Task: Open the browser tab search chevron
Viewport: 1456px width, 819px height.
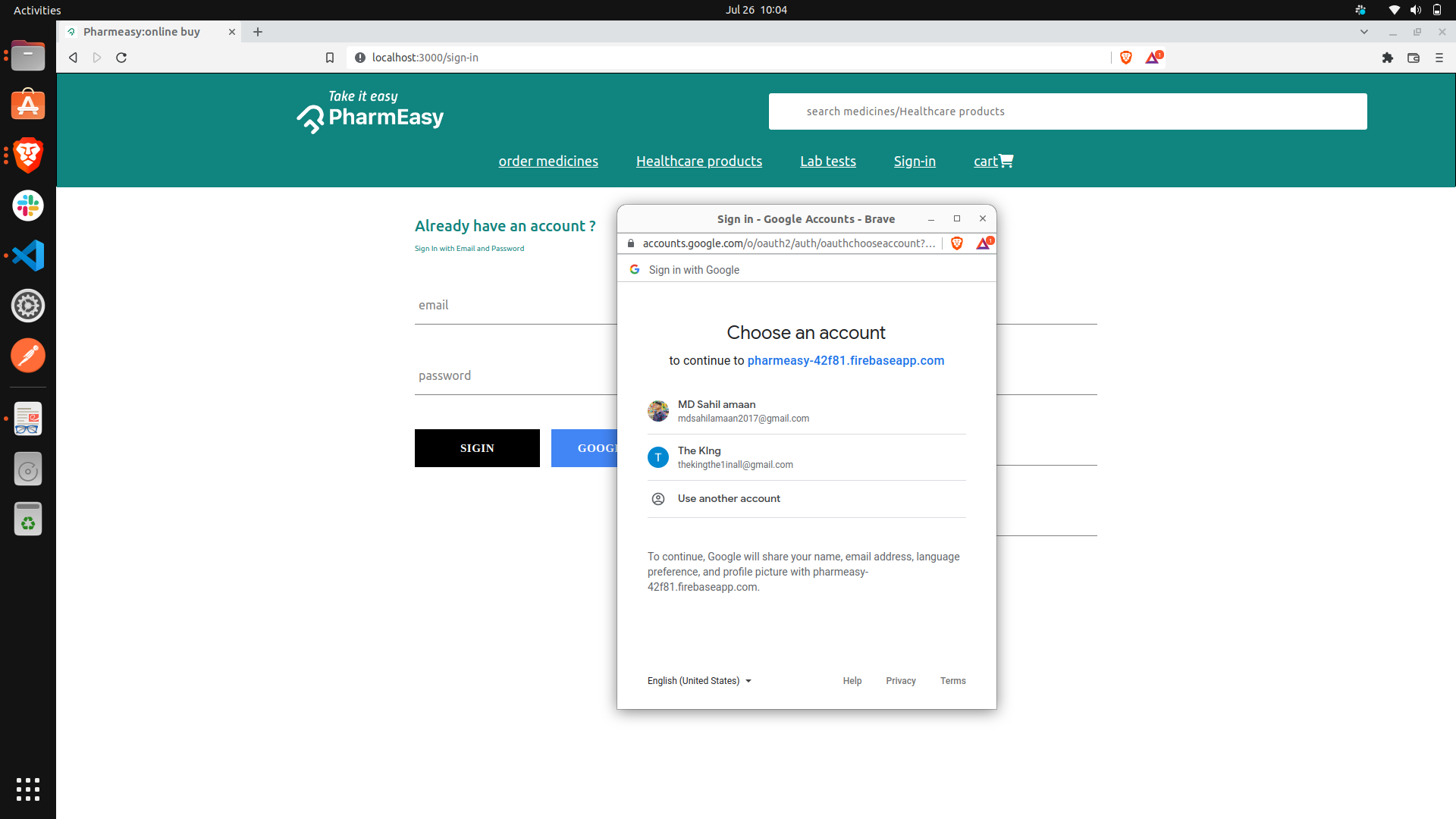Action: pos(1365,32)
